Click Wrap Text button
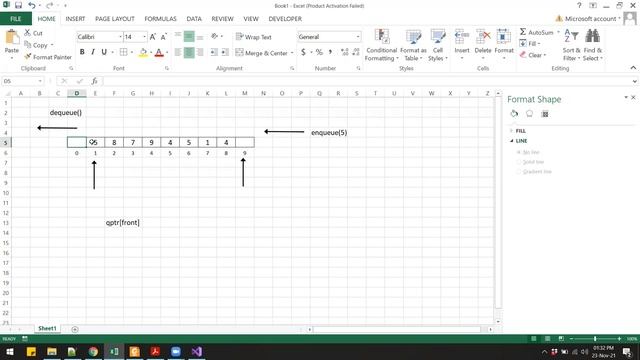 [253, 37]
